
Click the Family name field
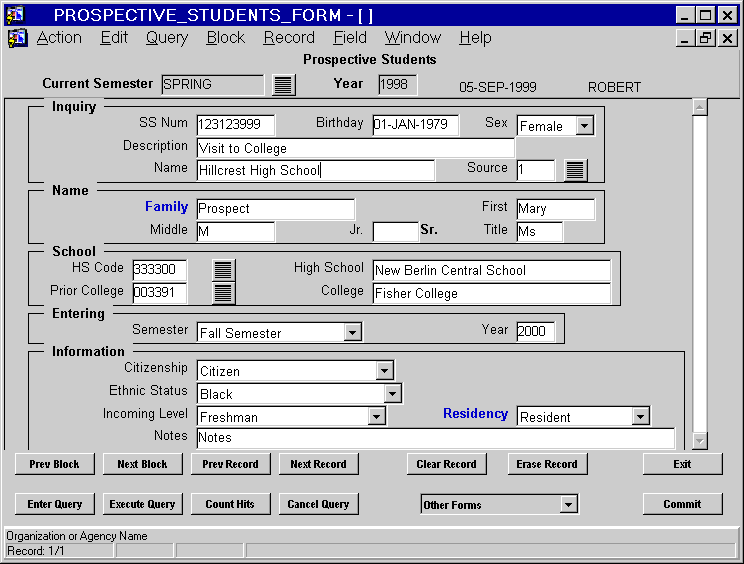[x=276, y=209]
